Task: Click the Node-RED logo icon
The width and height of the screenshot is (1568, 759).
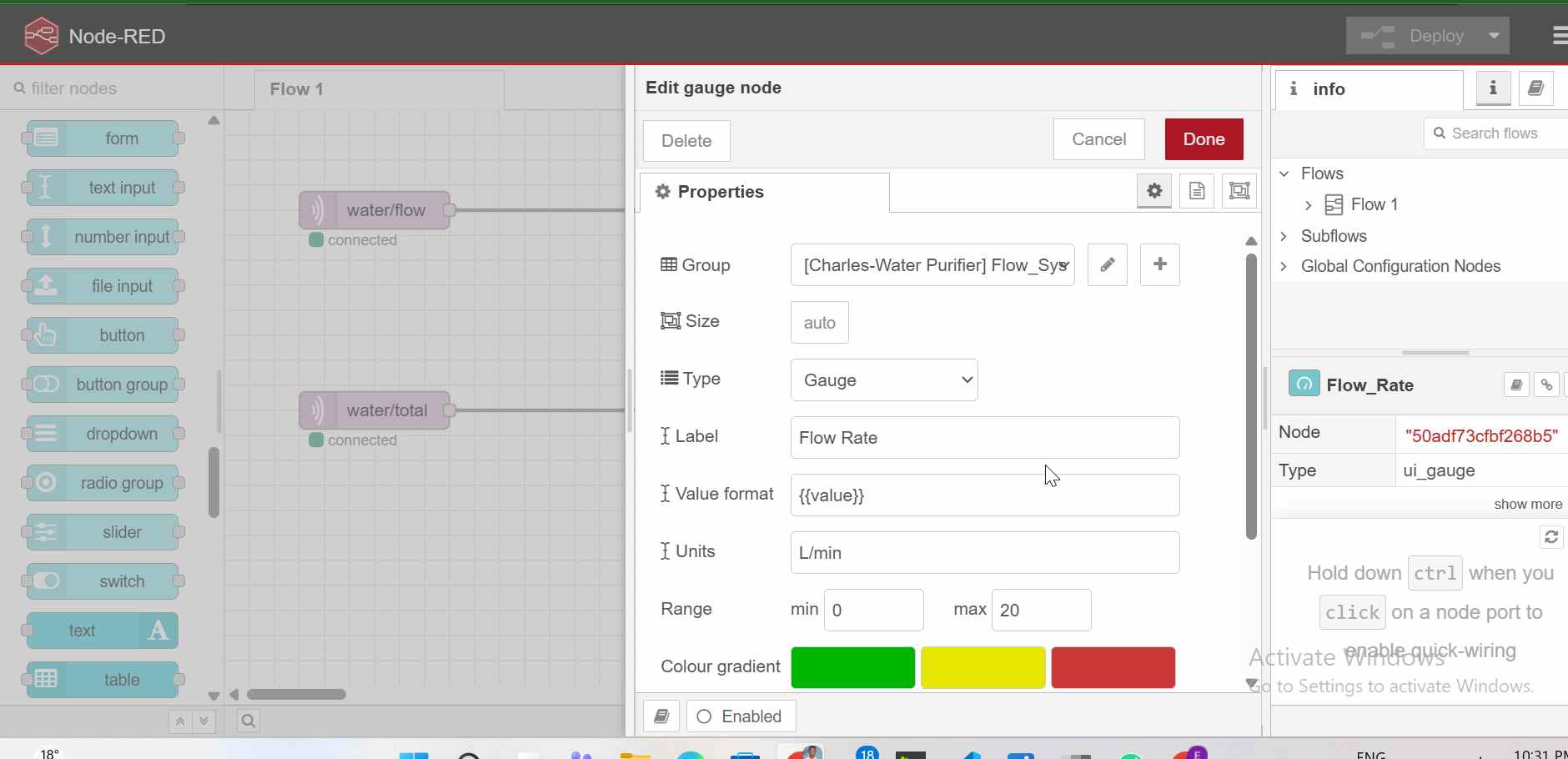Action: pyautogui.click(x=41, y=36)
